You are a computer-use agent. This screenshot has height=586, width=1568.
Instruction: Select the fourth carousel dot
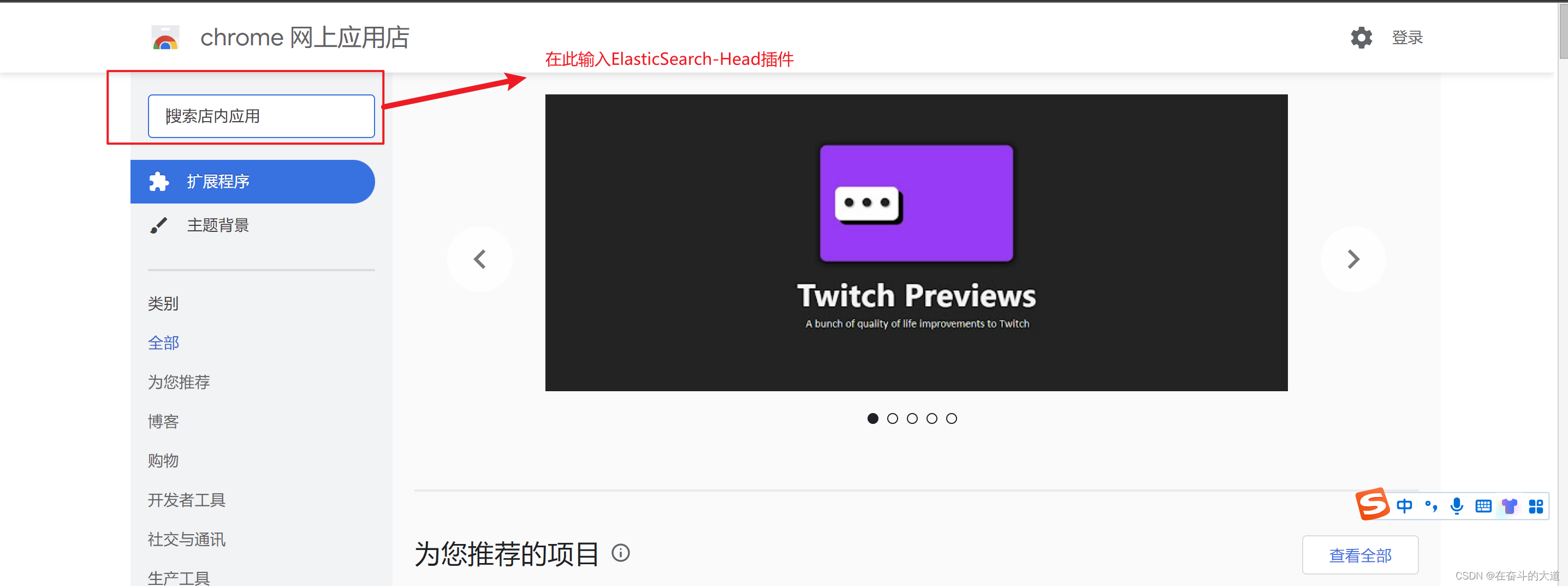click(x=932, y=418)
